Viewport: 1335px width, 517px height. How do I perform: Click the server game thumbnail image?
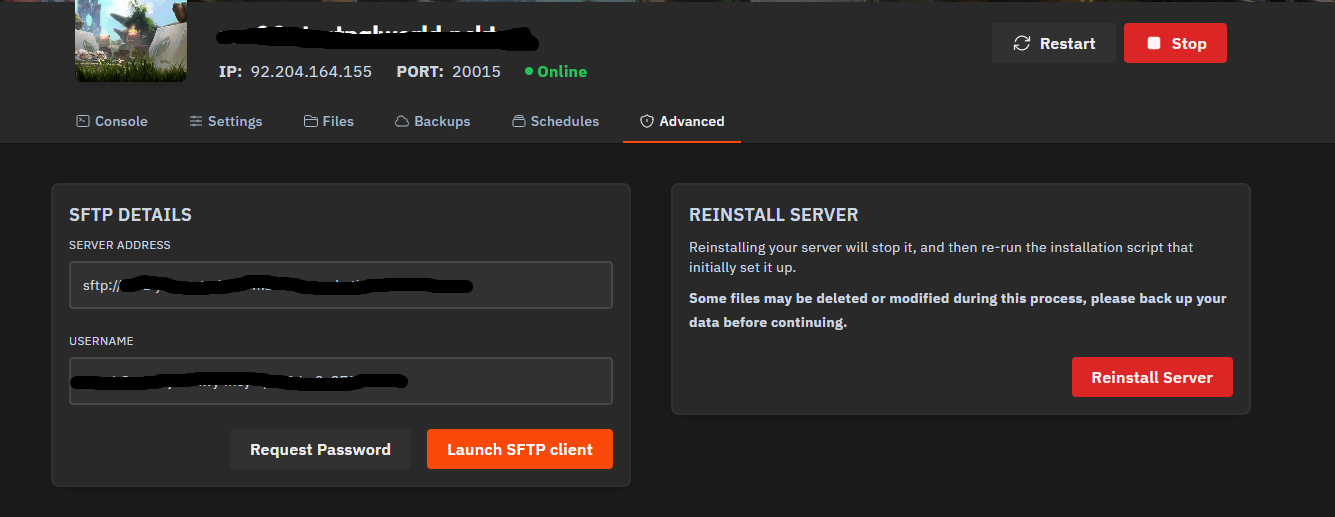(131, 40)
